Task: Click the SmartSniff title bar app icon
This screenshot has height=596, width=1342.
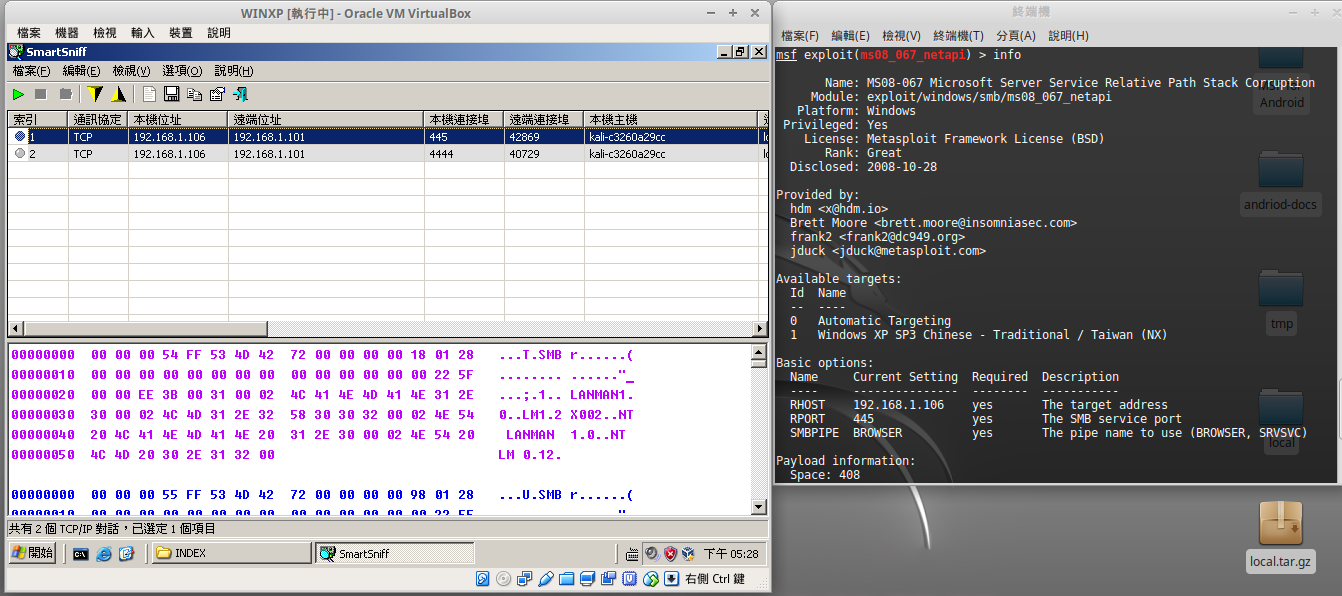Action: click(16, 51)
